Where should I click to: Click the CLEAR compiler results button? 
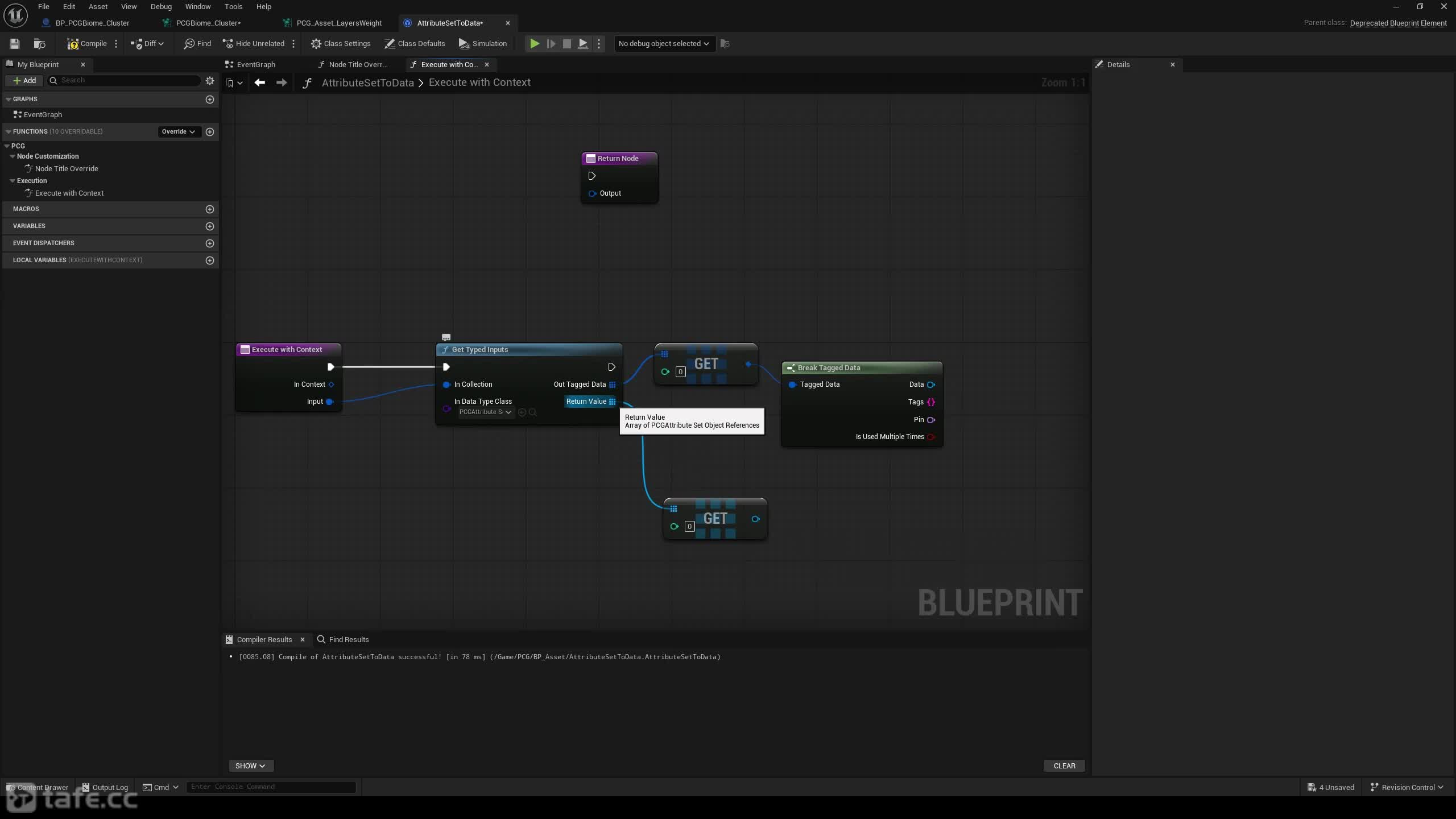click(x=1064, y=766)
